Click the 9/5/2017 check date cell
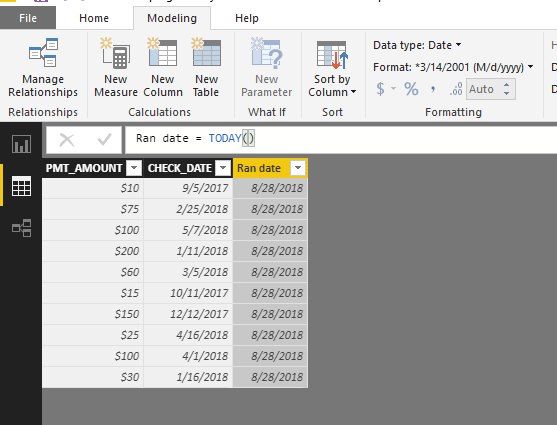The width and height of the screenshot is (557, 425). click(188, 188)
